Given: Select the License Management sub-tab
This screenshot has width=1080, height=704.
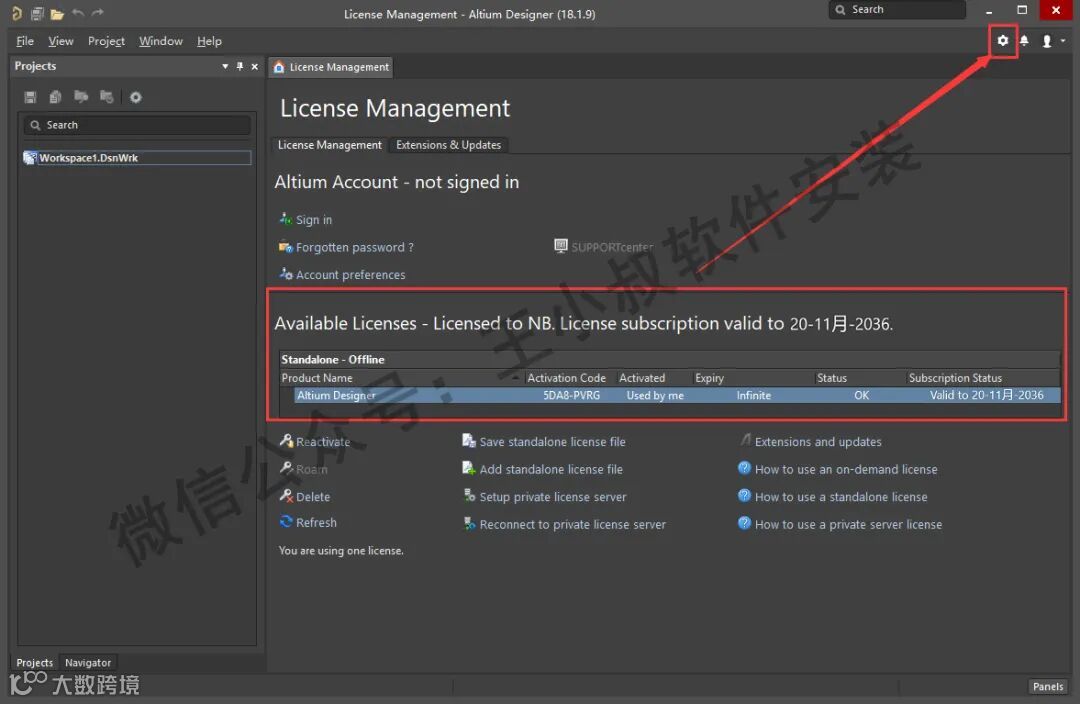Looking at the screenshot, I should pyautogui.click(x=329, y=145).
